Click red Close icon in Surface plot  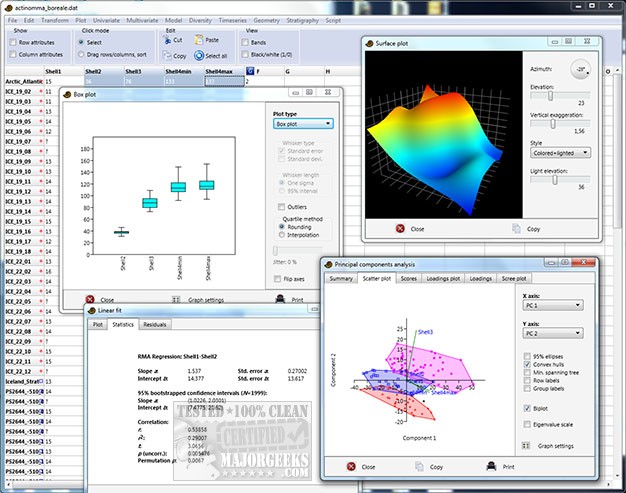400,228
